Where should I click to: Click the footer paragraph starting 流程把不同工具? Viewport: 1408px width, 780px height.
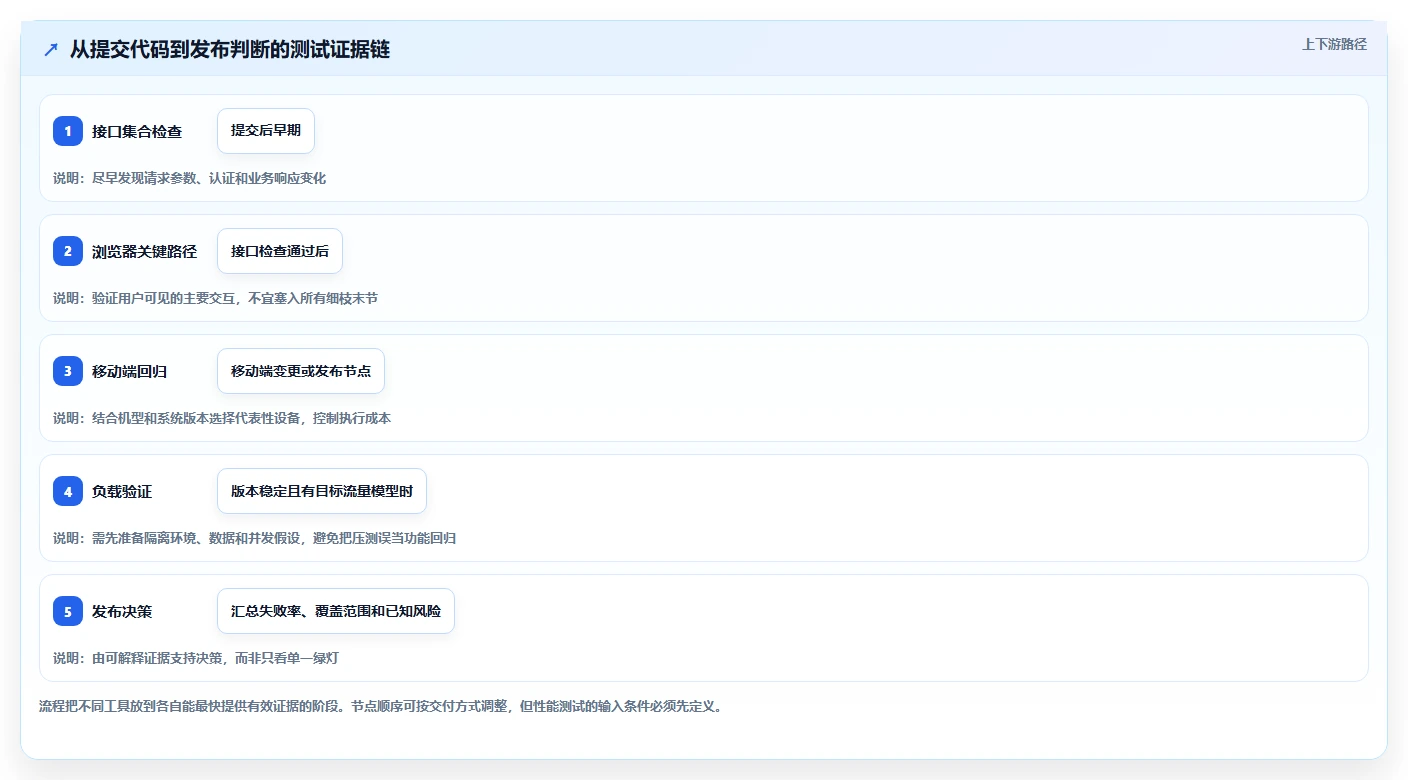(x=380, y=706)
